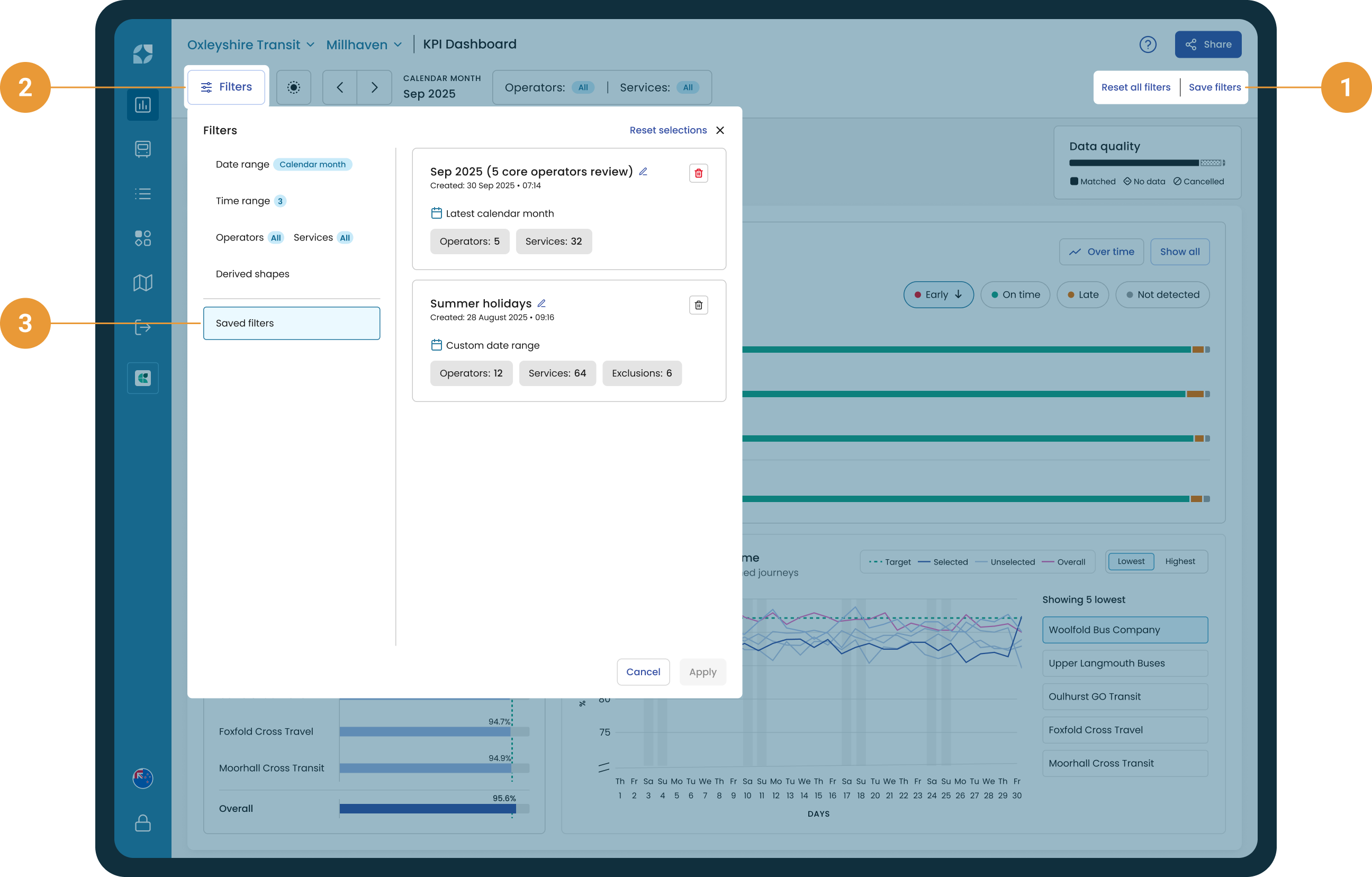Select the Saved filters section
Viewport: 1372px width, 877px height.
click(x=291, y=324)
